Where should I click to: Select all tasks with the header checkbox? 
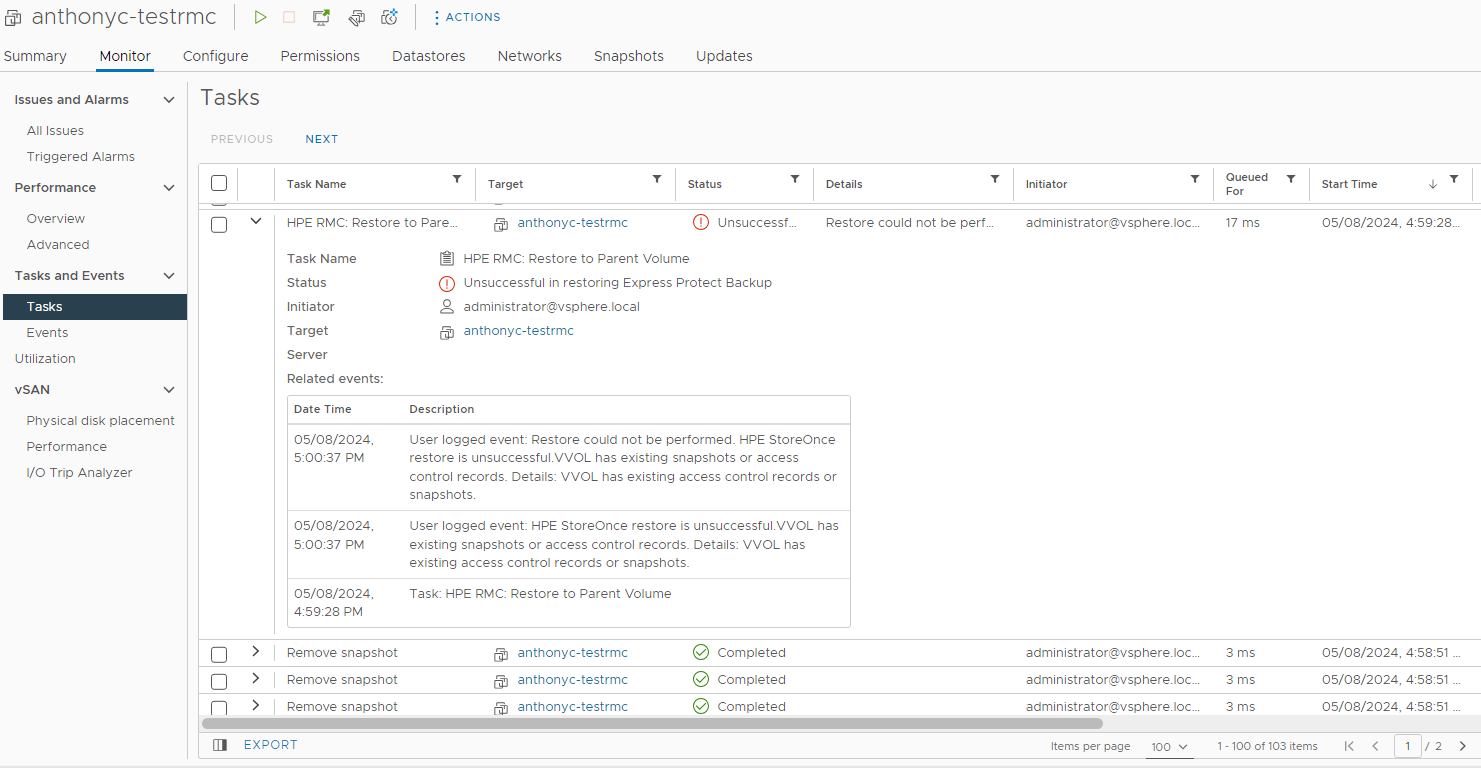click(x=219, y=183)
